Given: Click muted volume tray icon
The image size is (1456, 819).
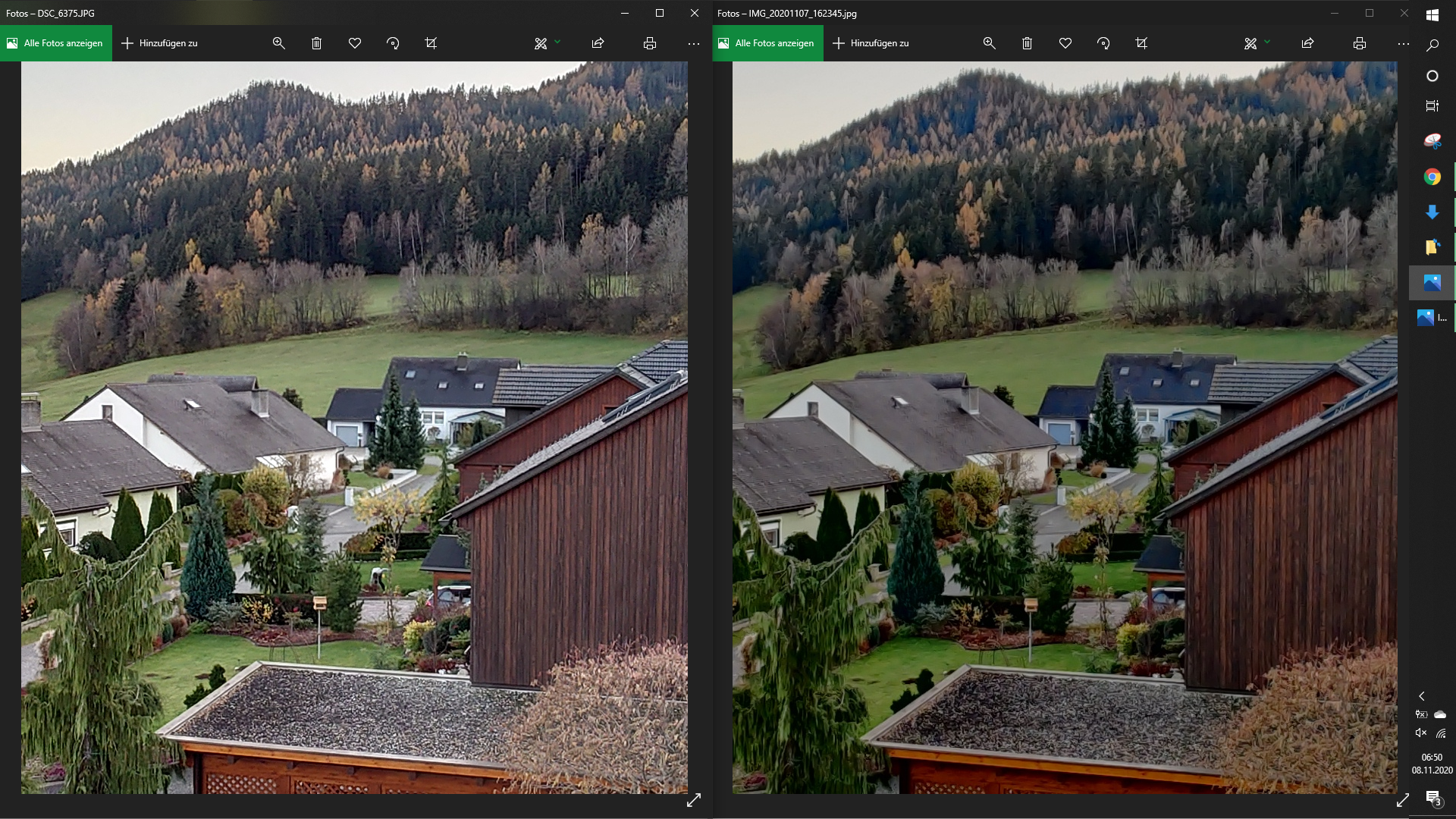Looking at the screenshot, I should [1421, 733].
